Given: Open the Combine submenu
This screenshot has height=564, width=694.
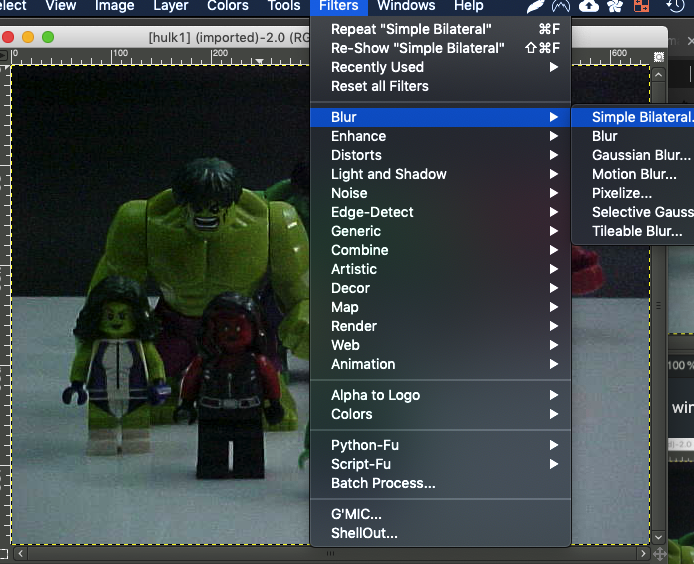Looking at the screenshot, I should pos(440,250).
